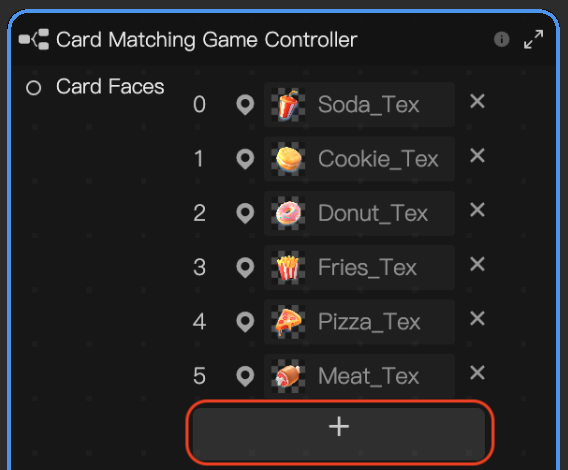The width and height of the screenshot is (568, 470).
Task: Select the Soda_Tex texture field
Action: point(359,105)
